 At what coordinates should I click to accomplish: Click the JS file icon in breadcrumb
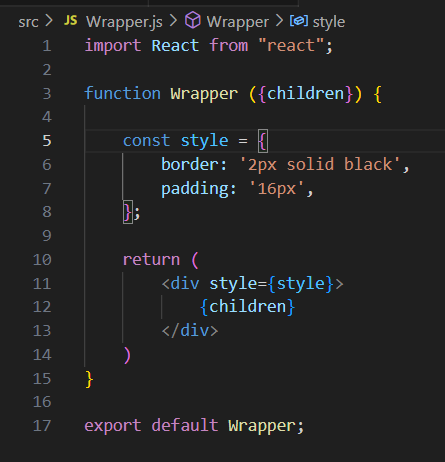(71, 21)
